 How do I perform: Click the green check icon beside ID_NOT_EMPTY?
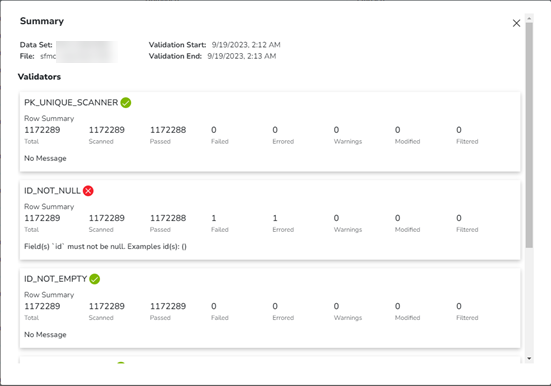(x=95, y=279)
